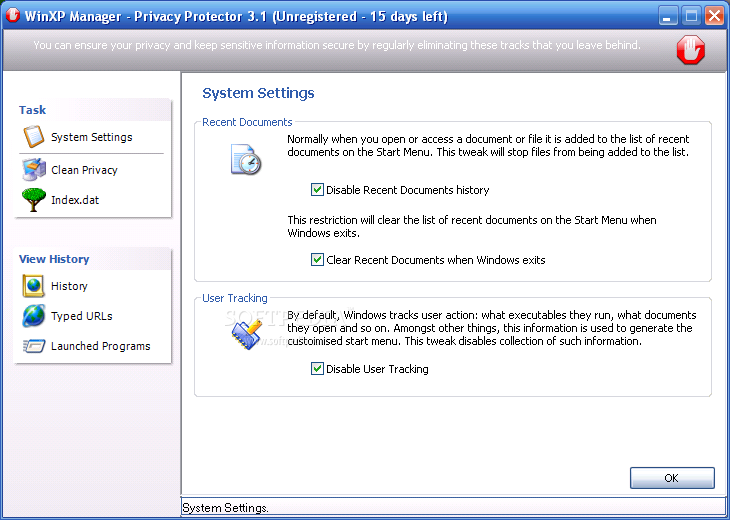Select Launched Programs window icon
730x520 pixels.
pos(34,346)
